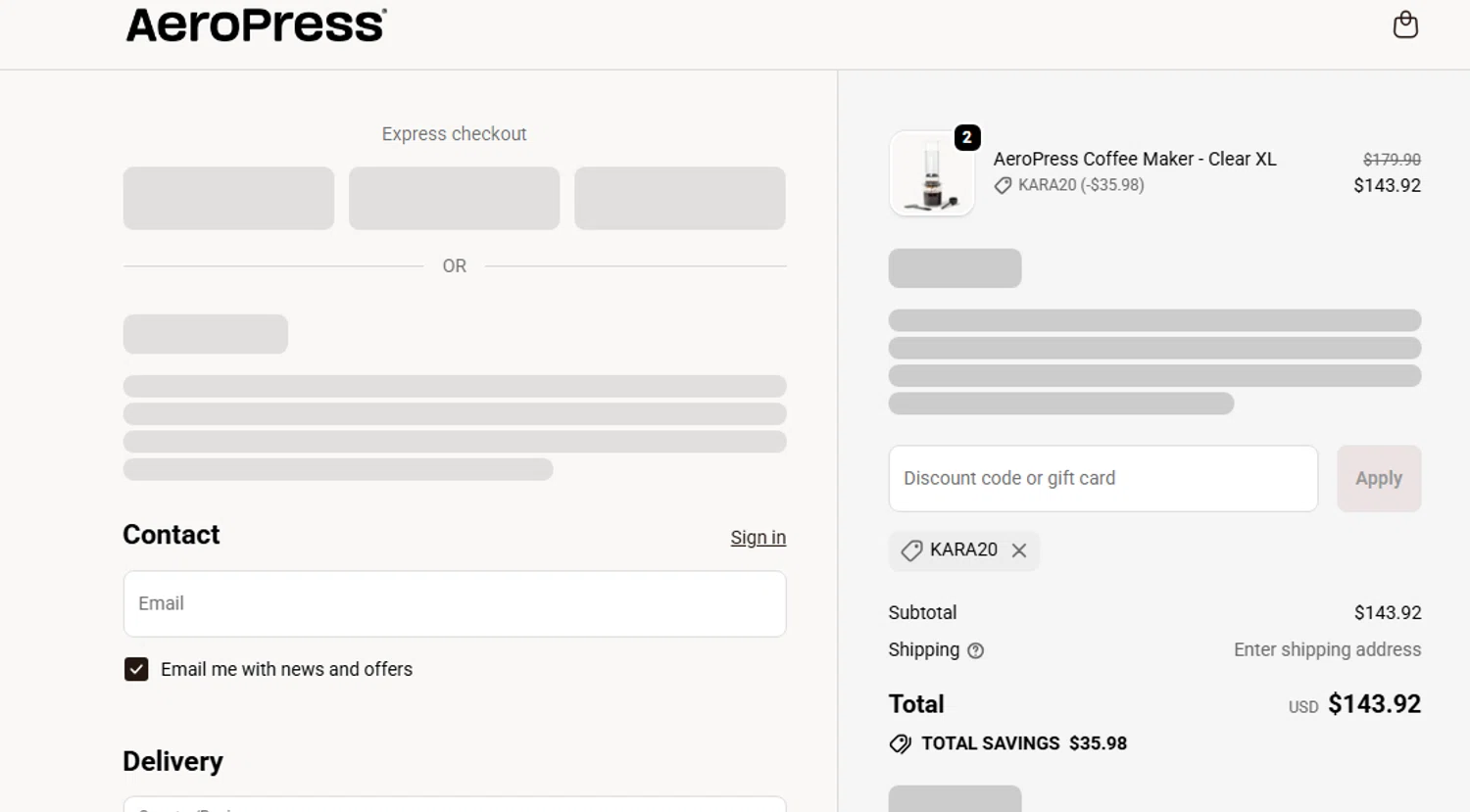
Task: Remove the KARA20 discount code
Action: pyautogui.click(x=1019, y=550)
